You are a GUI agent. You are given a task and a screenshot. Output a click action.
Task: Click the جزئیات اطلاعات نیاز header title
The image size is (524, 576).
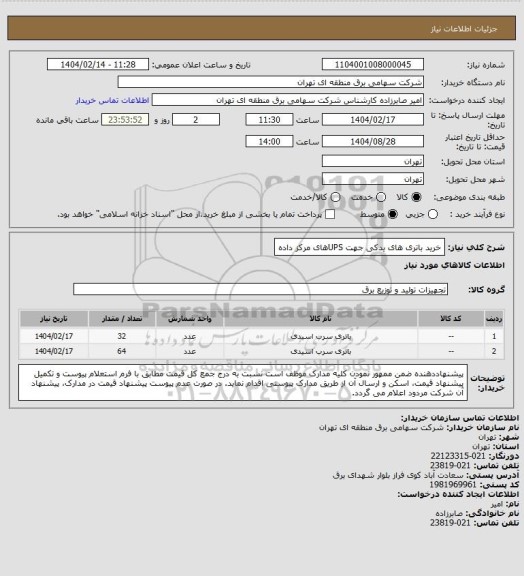pyautogui.click(x=464, y=29)
